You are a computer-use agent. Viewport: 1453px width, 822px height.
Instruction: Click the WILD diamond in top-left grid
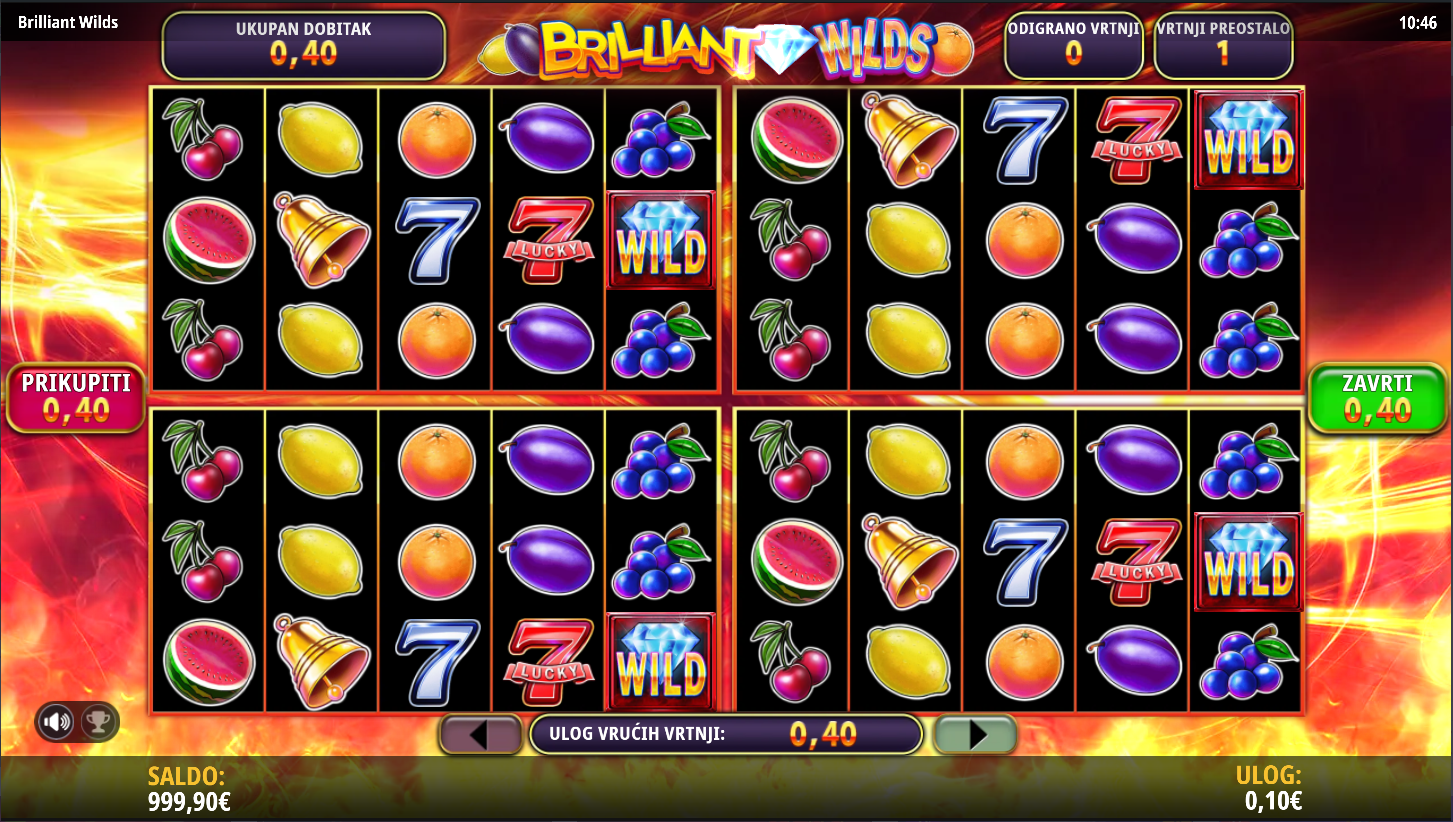coord(661,241)
